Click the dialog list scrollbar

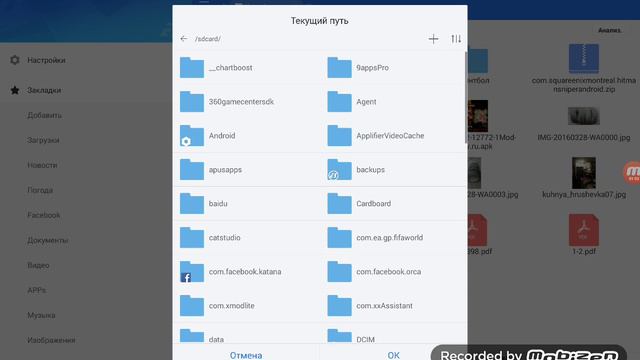tap(466, 97)
